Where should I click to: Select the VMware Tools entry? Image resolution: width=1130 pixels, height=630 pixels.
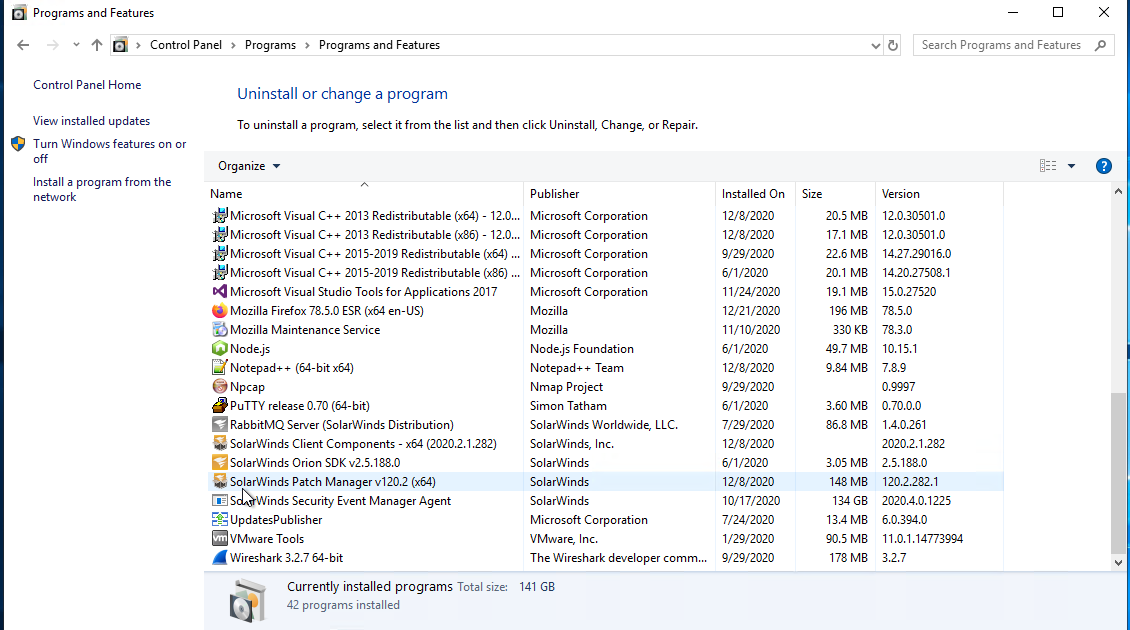pyautogui.click(x=267, y=538)
